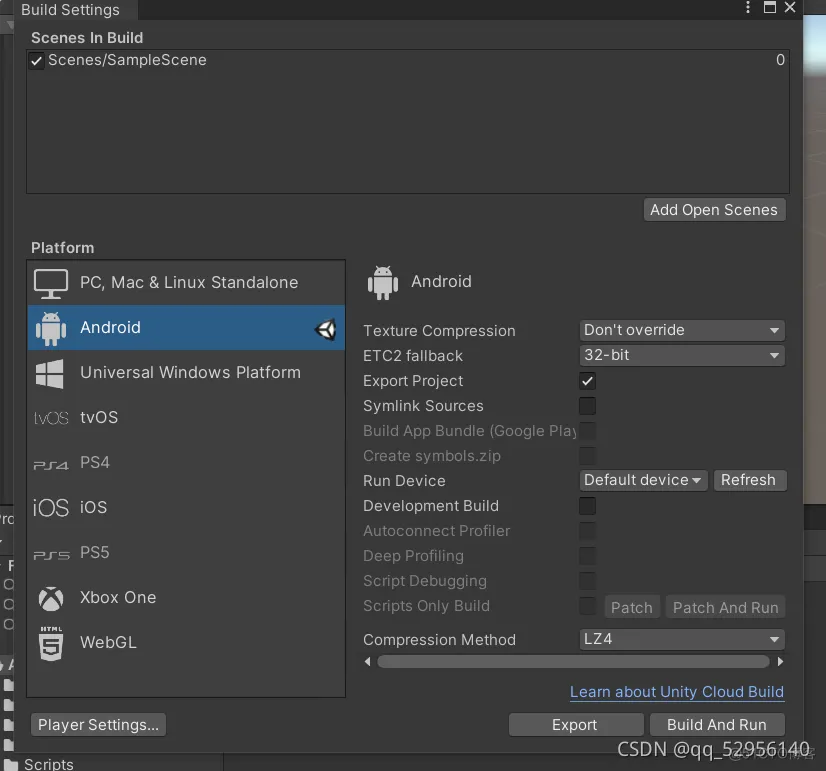Click the Patch button
This screenshot has height=771, width=826.
coord(631,608)
